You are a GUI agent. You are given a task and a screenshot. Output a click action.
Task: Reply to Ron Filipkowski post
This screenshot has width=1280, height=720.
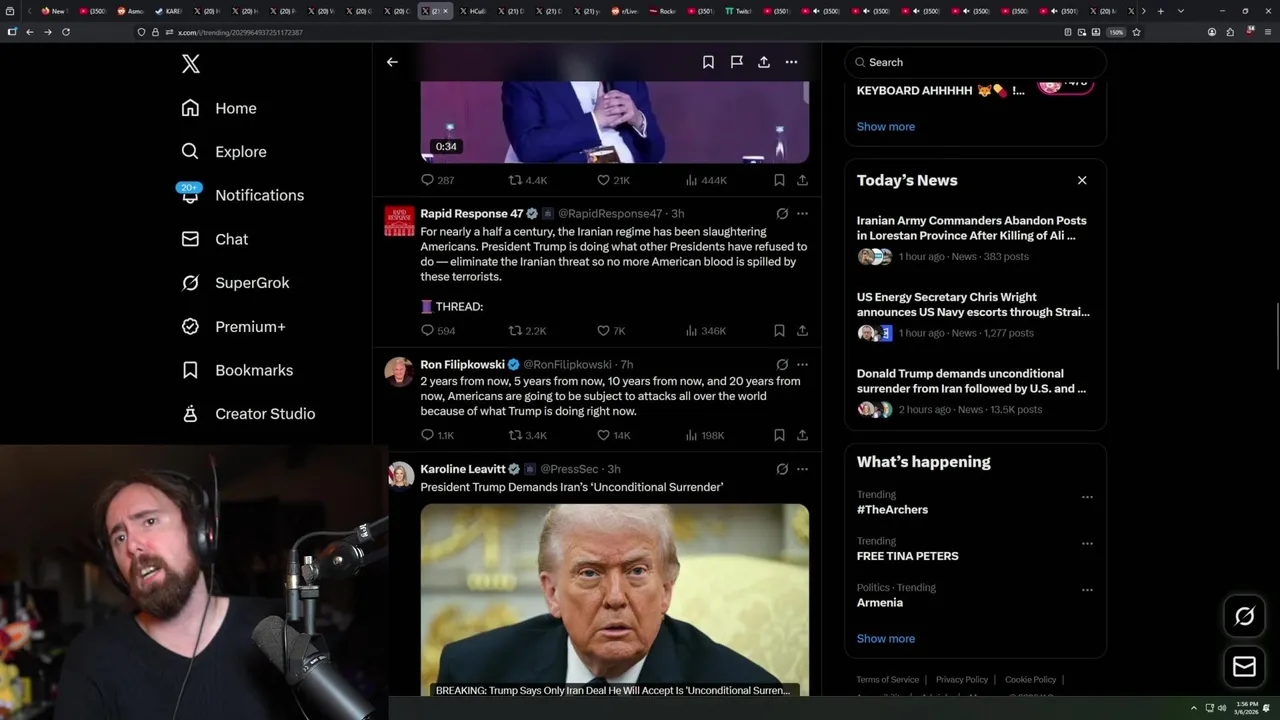[x=437, y=436]
